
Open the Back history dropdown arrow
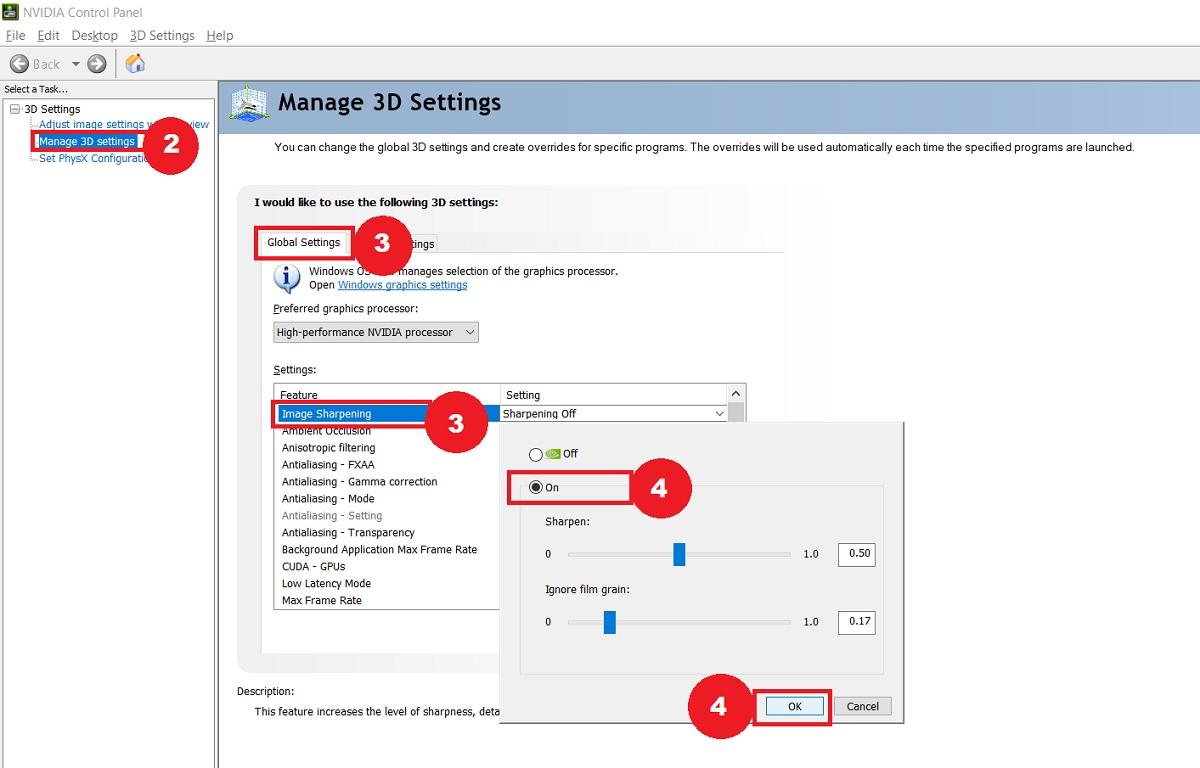click(x=75, y=64)
